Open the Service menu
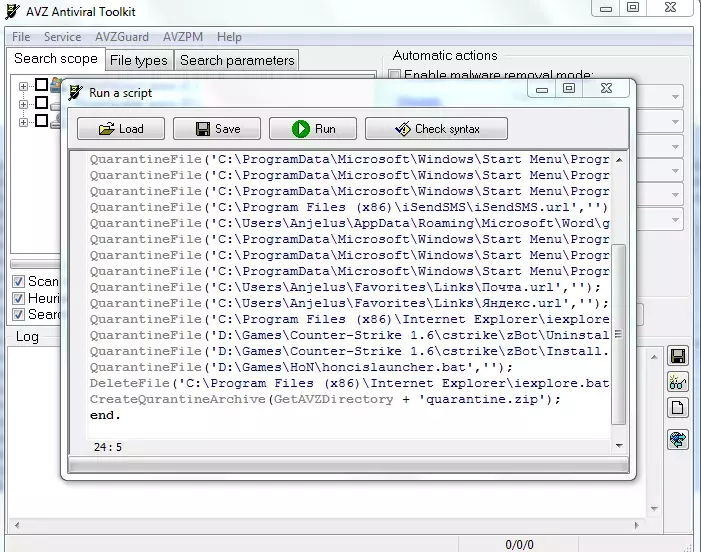The height and width of the screenshot is (552, 701). click(63, 37)
